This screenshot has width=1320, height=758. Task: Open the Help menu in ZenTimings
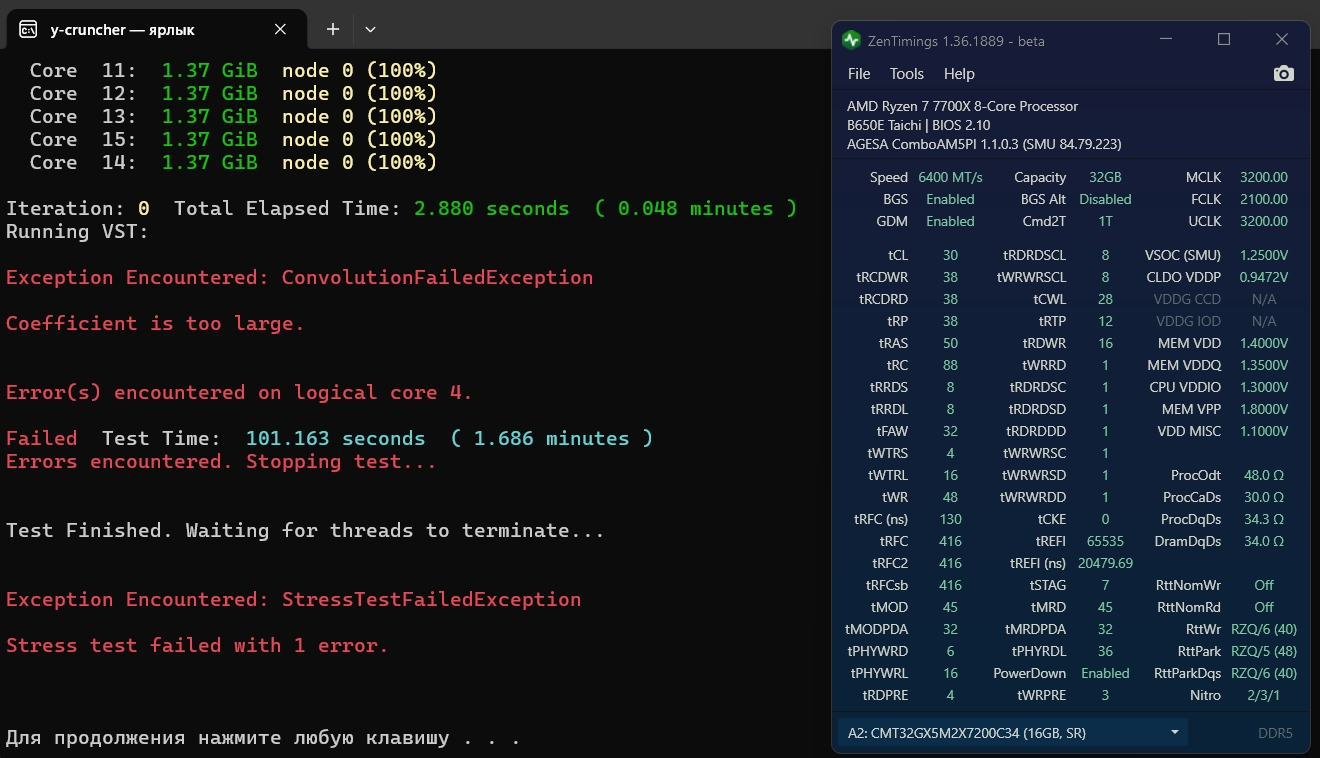[x=958, y=74]
